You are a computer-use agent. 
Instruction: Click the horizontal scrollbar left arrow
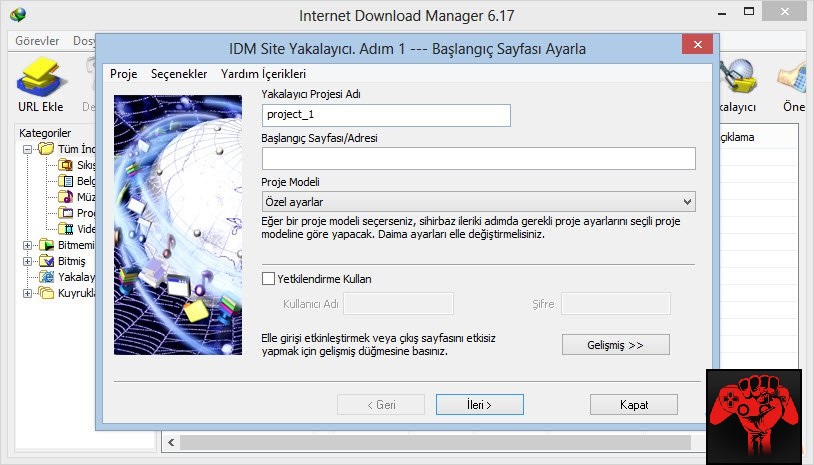point(171,443)
